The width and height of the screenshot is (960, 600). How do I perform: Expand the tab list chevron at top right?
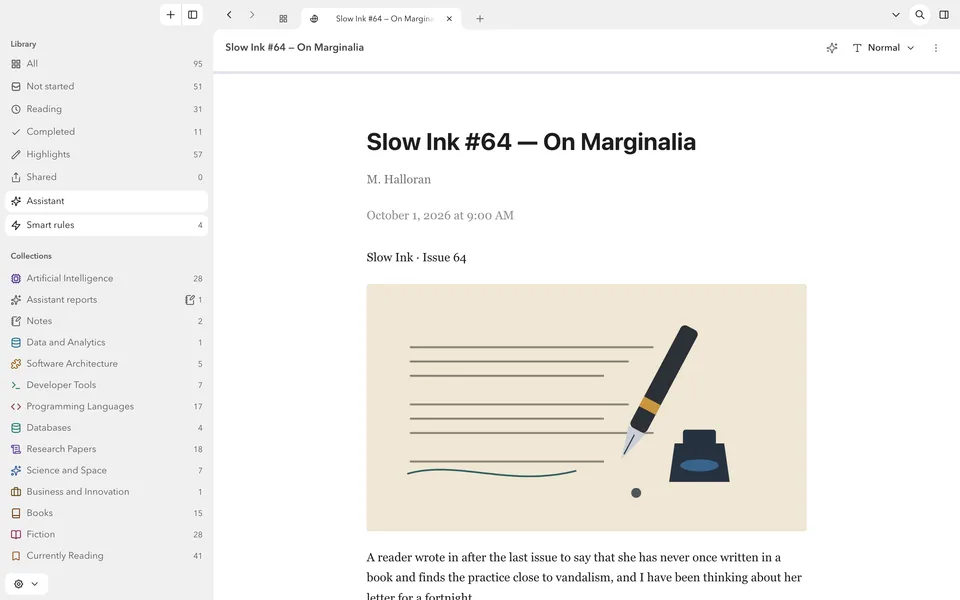pos(896,15)
